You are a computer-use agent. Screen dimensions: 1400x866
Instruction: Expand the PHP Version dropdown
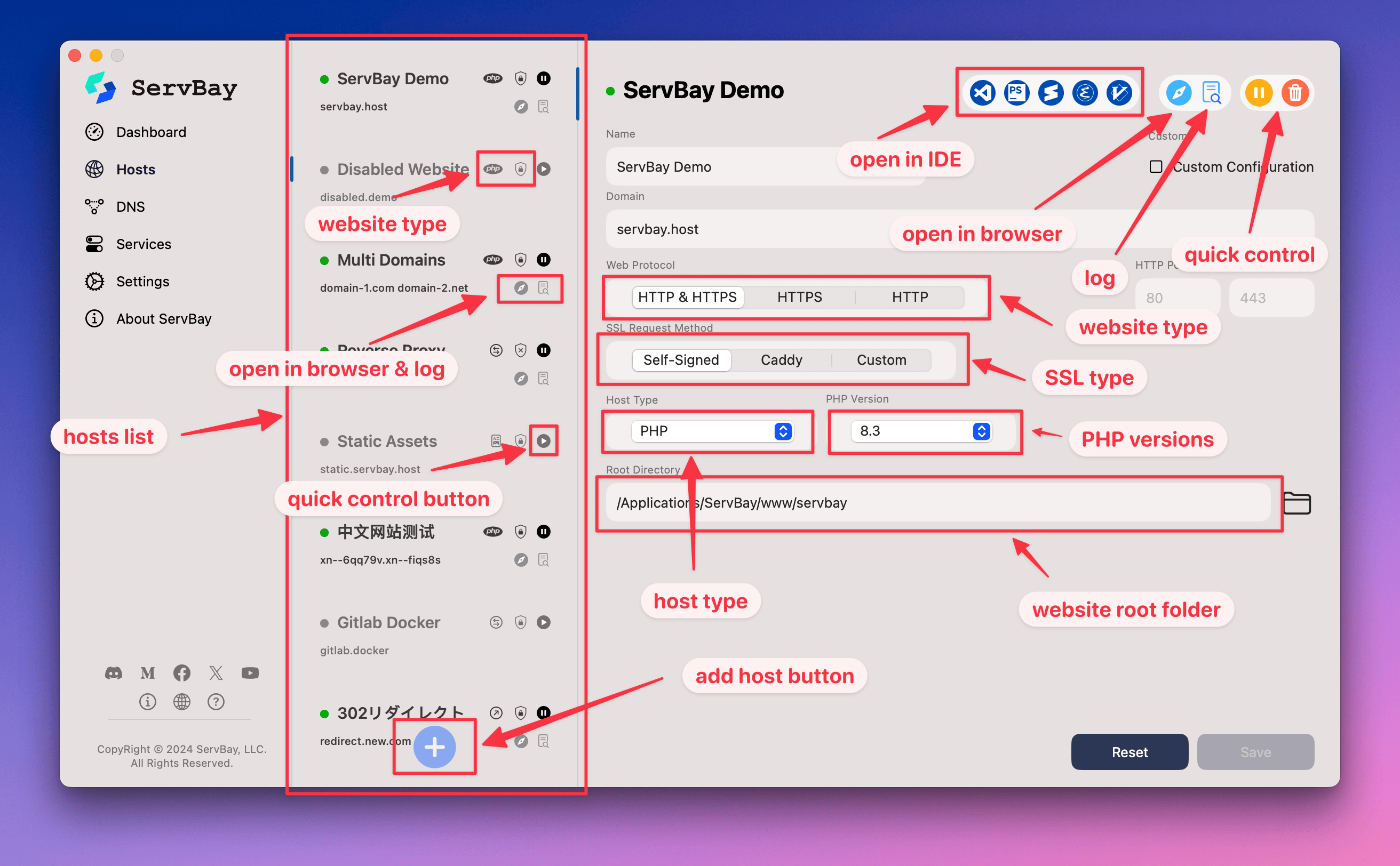click(980, 432)
